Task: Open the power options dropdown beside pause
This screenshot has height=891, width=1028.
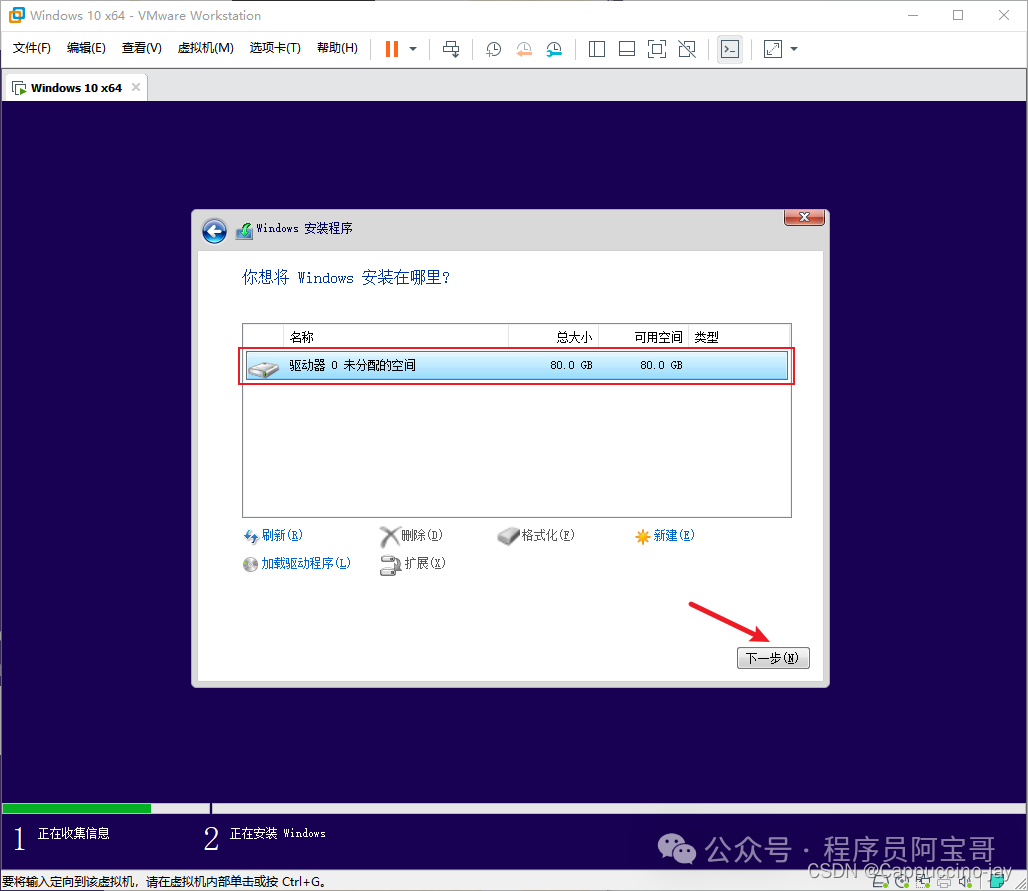Action: [x=413, y=49]
